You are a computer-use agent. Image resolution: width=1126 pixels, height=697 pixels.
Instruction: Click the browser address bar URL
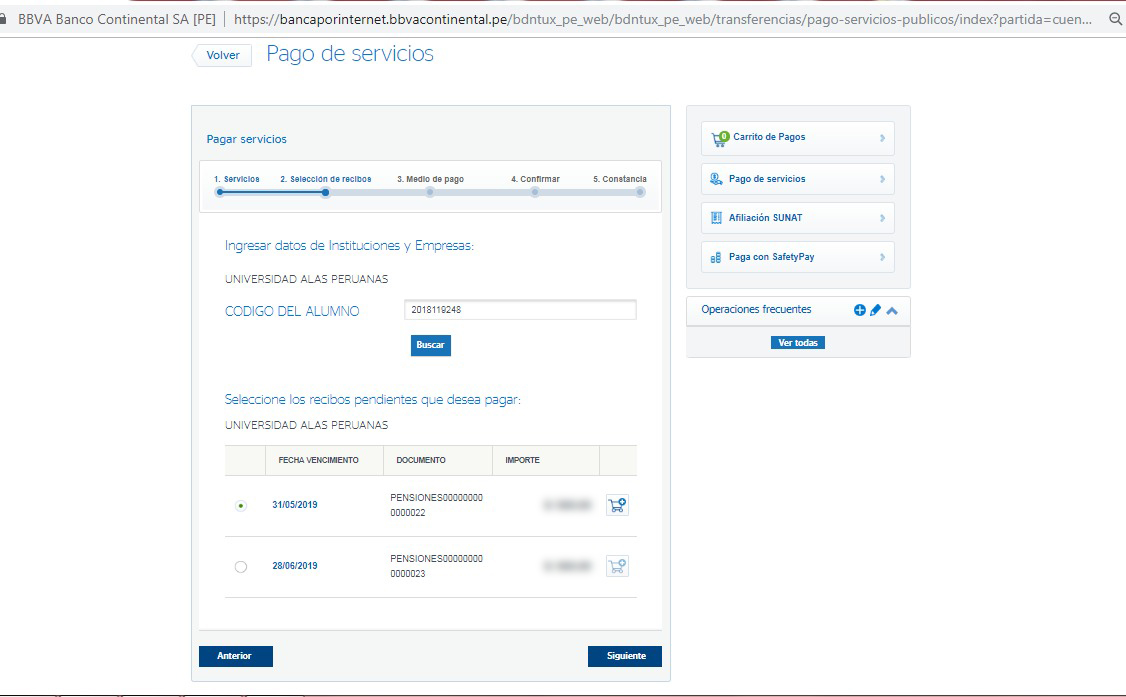point(663,19)
